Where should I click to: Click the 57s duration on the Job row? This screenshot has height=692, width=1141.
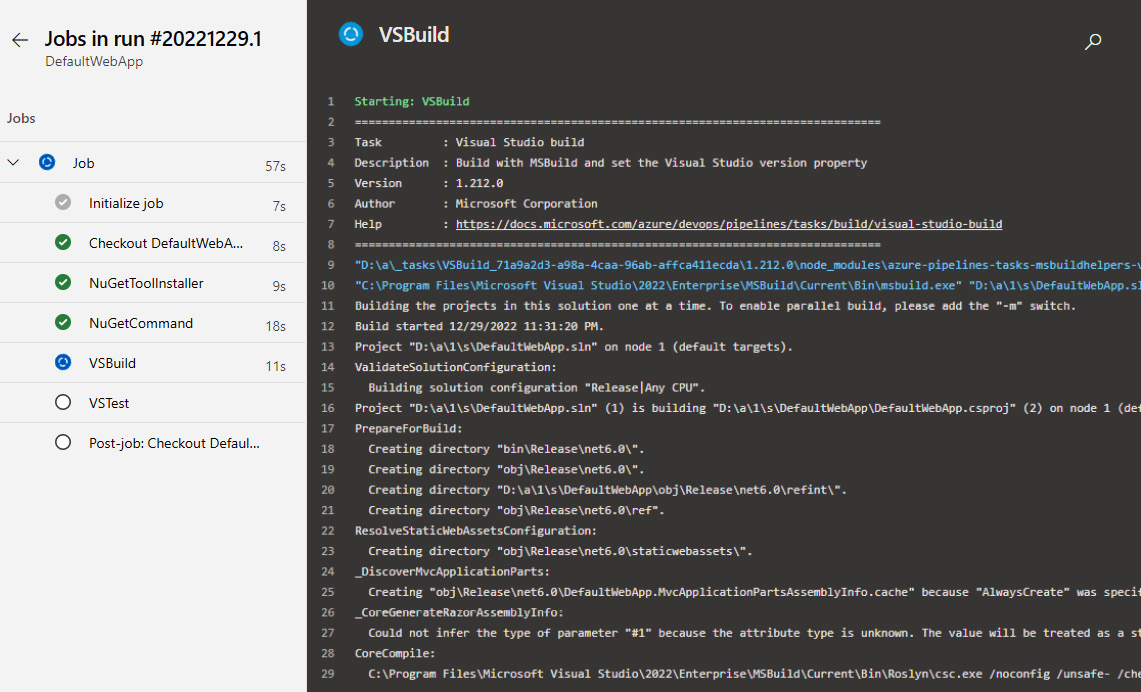tap(275, 167)
